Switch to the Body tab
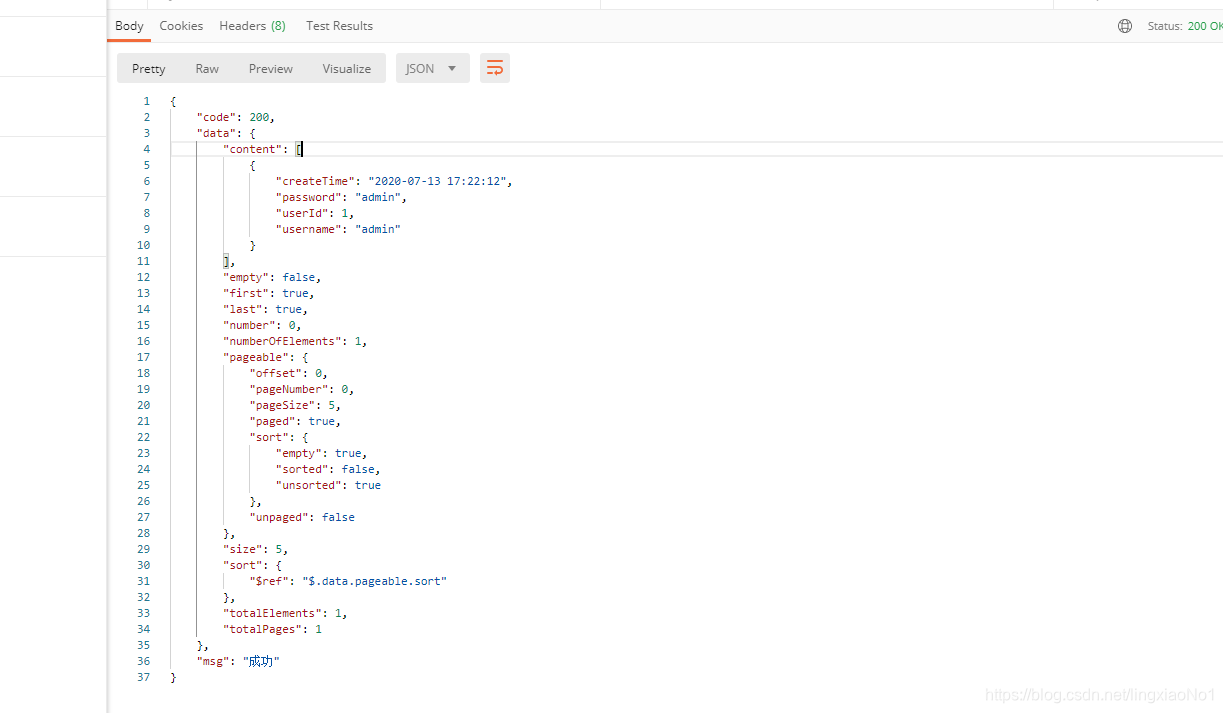 (129, 26)
